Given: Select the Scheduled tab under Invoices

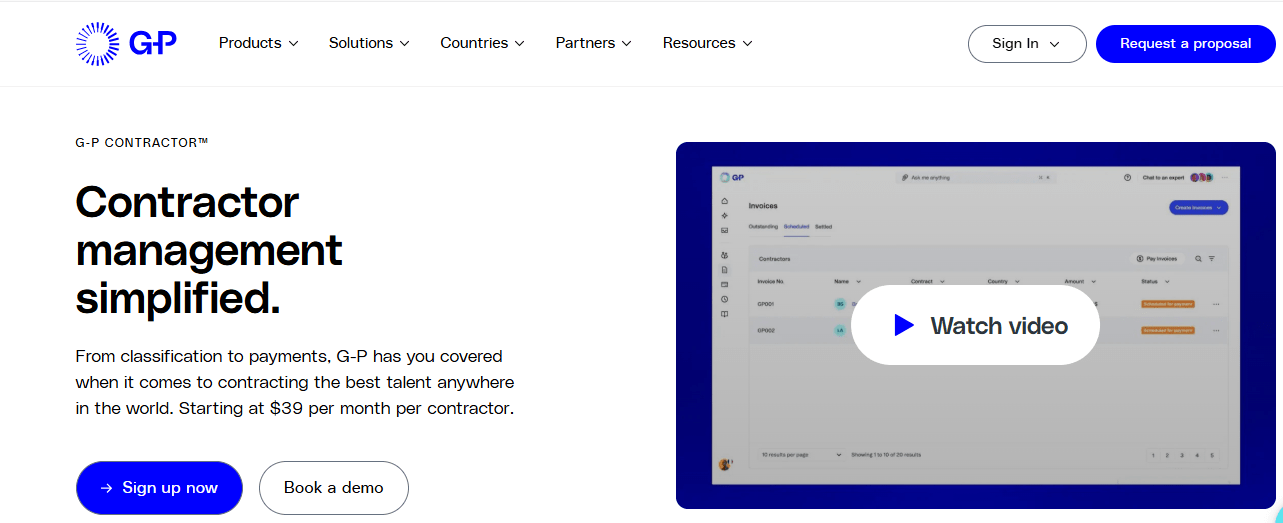Looking at the screenshot, I should (796, 227).
